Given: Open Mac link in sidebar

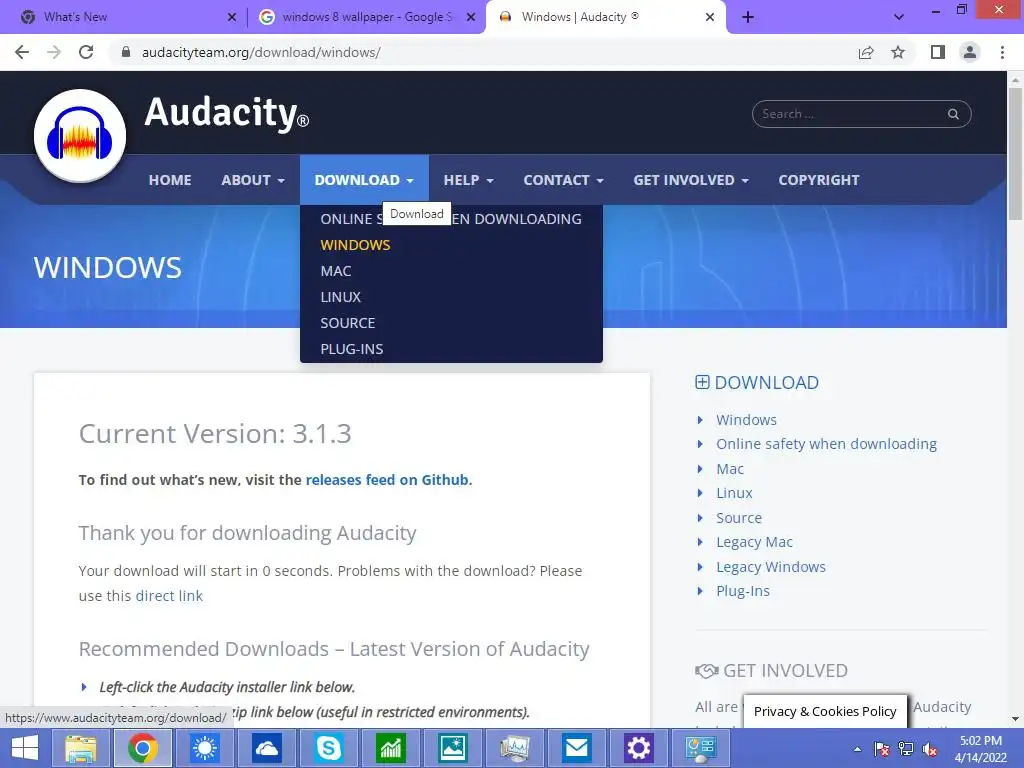Looking at the screenshot, I should pos(729,469).
